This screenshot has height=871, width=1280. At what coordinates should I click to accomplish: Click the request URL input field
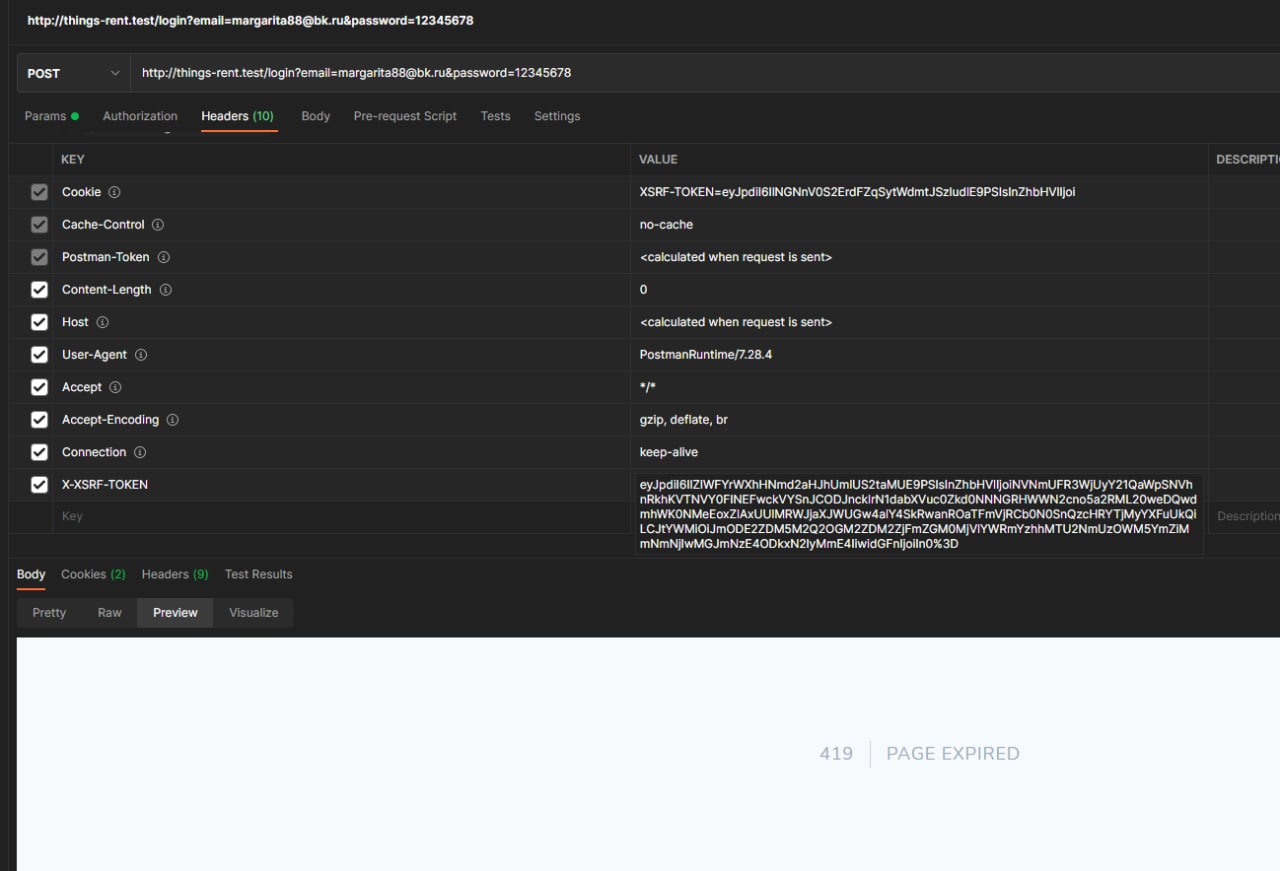pos(700,73)
